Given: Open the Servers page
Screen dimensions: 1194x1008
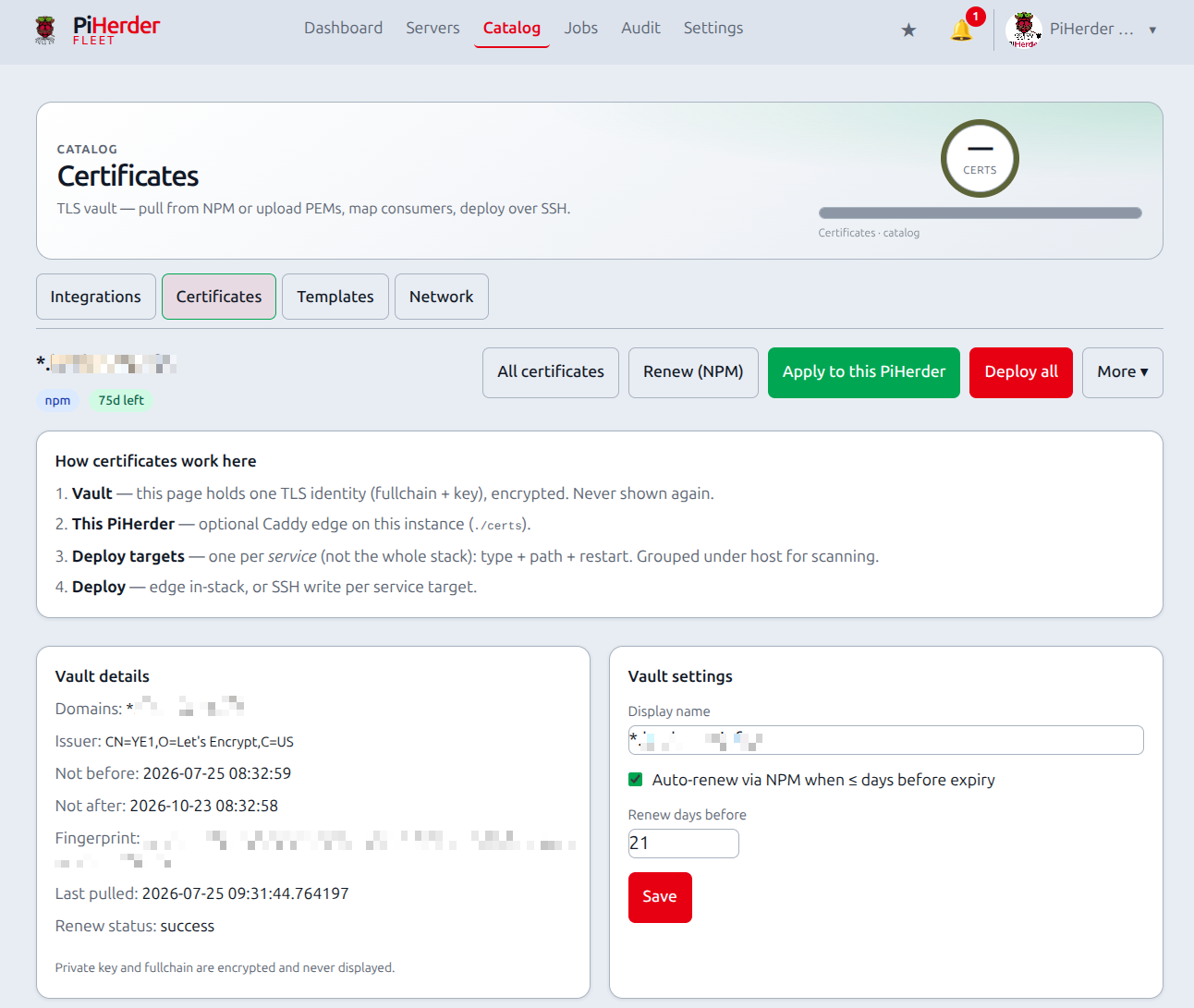Looking at the screenshot, I should [x=433, y=28].
